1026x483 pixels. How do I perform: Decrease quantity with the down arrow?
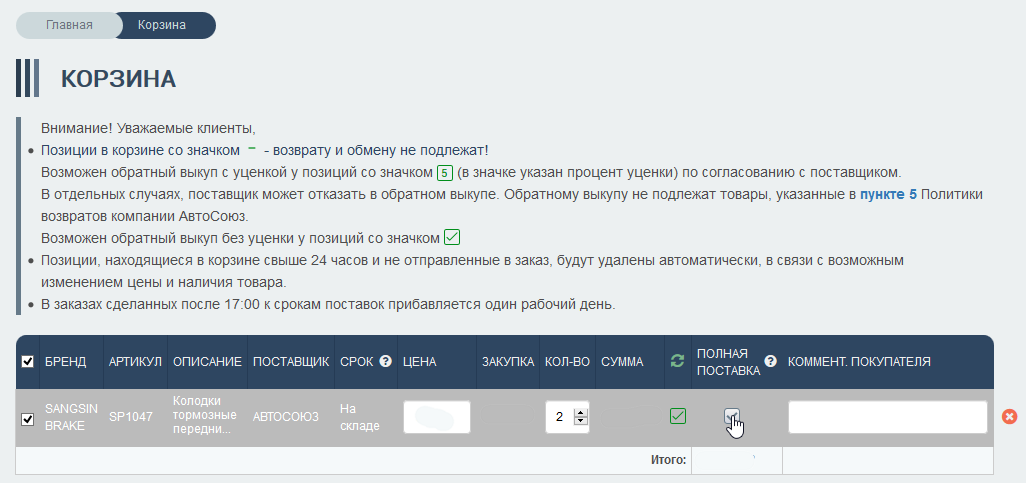click(580, 422)
